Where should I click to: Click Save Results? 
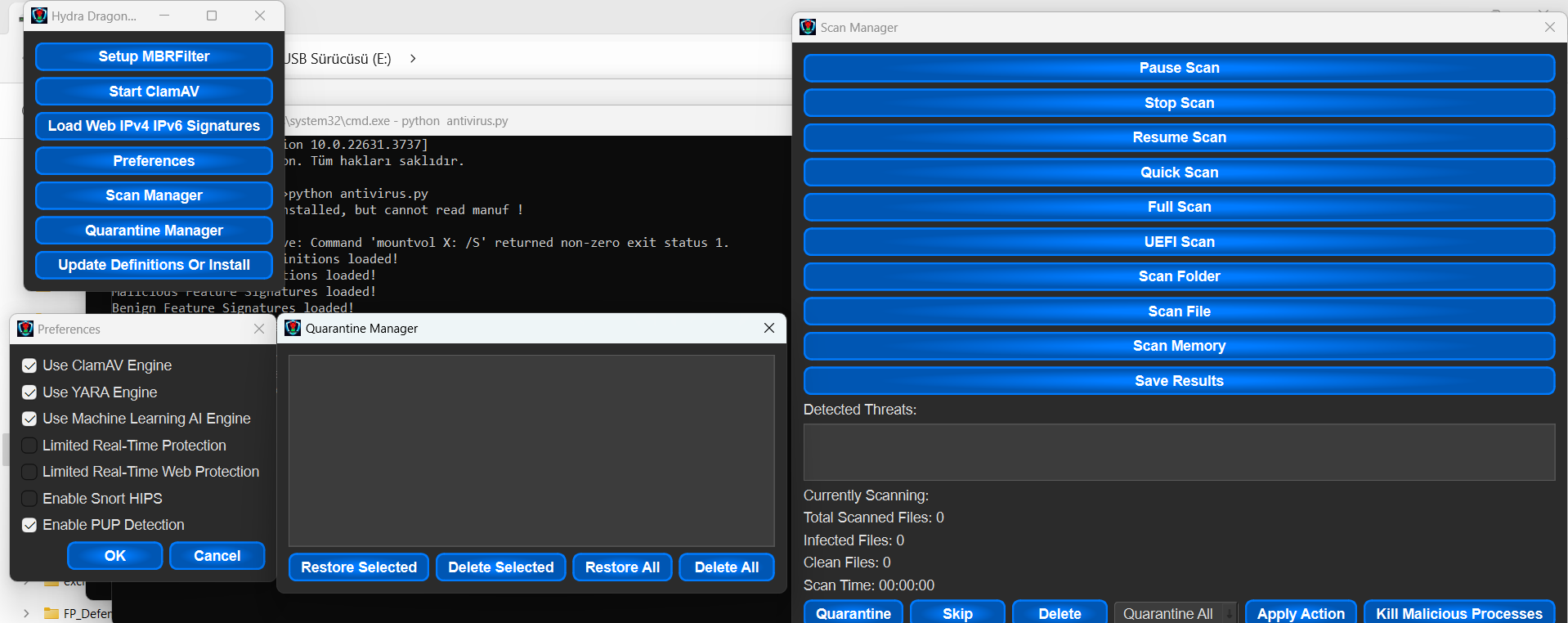(1179, 381)
